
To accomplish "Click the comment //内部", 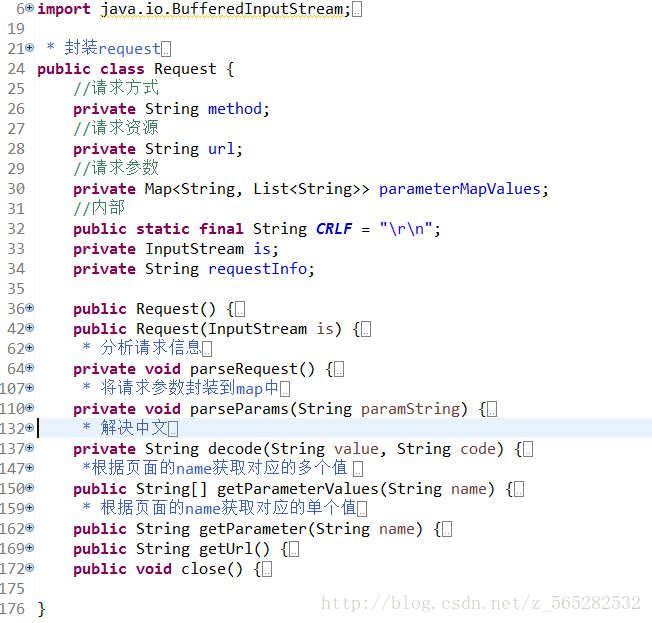I will [x=99, y=208].
